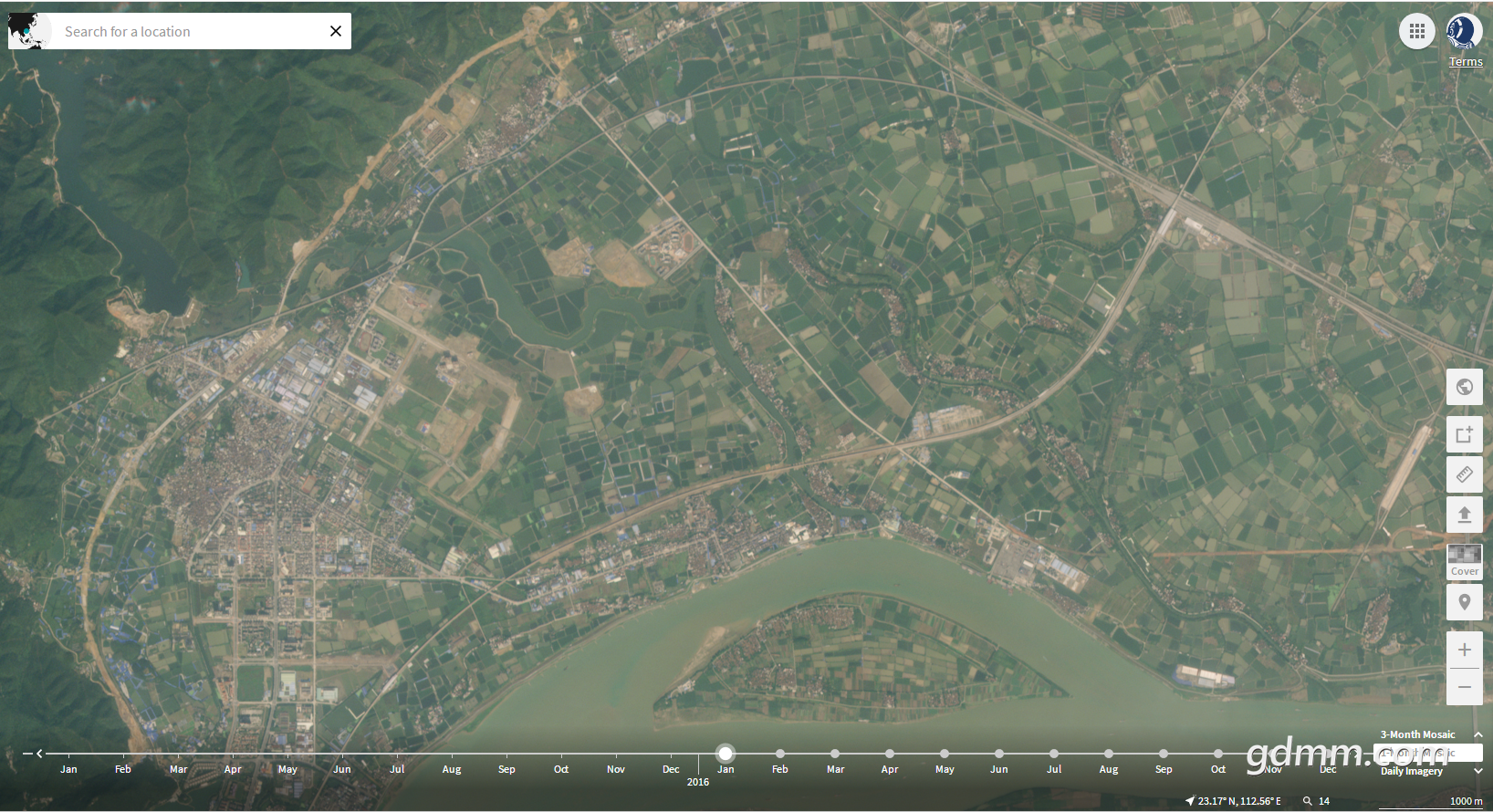This screenshot has height=812, width=1493.
Task: Click the 1000 m scale label
Action: [x=1467, y=801]
